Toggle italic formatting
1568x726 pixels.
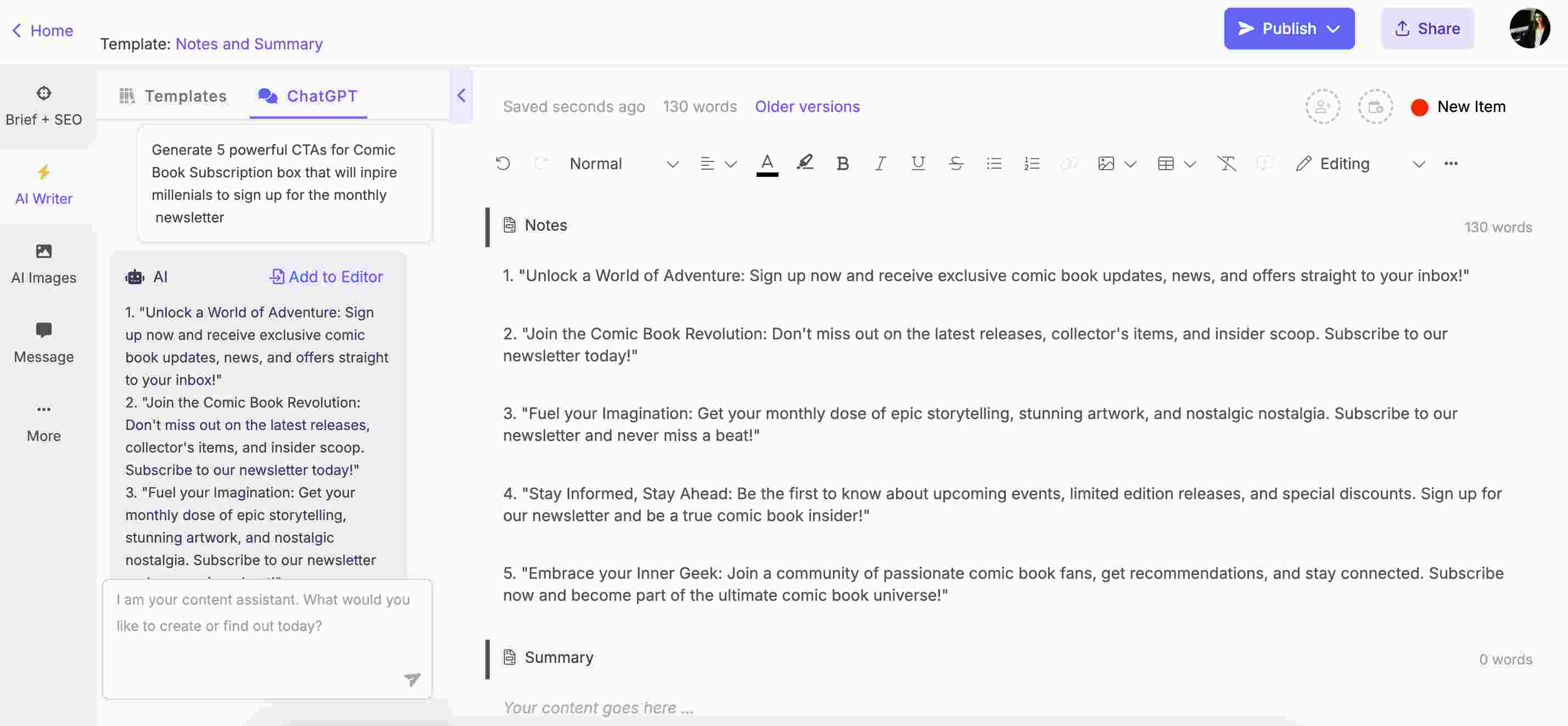880,163
